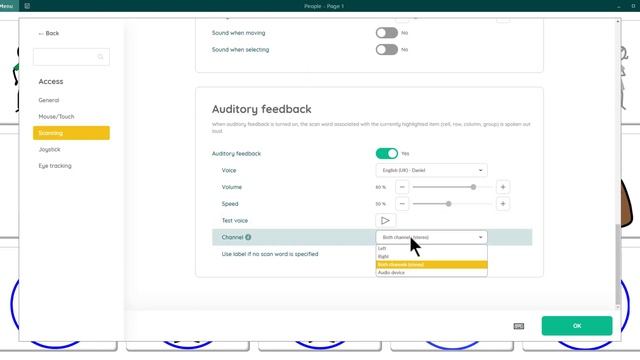
Task: Increase Speed with the plus button
Action: (x=503, y=204)
